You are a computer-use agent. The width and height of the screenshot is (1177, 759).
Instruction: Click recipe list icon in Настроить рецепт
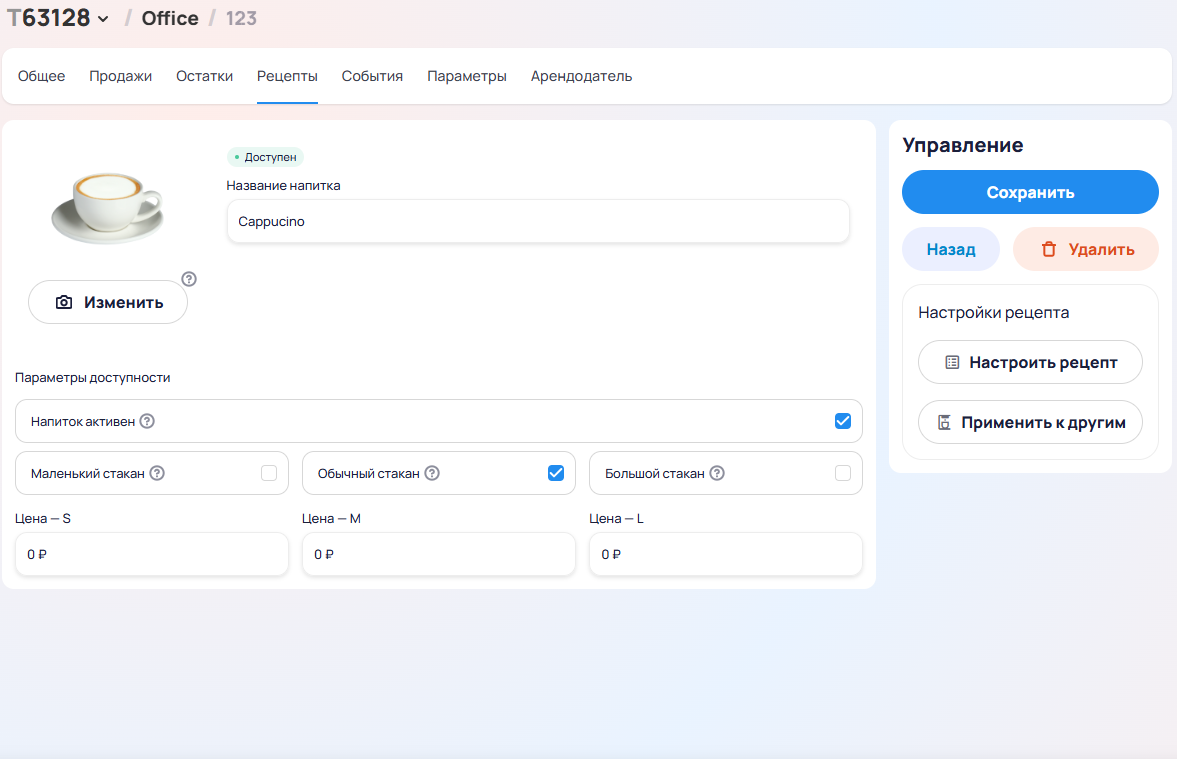pos(952,362)
